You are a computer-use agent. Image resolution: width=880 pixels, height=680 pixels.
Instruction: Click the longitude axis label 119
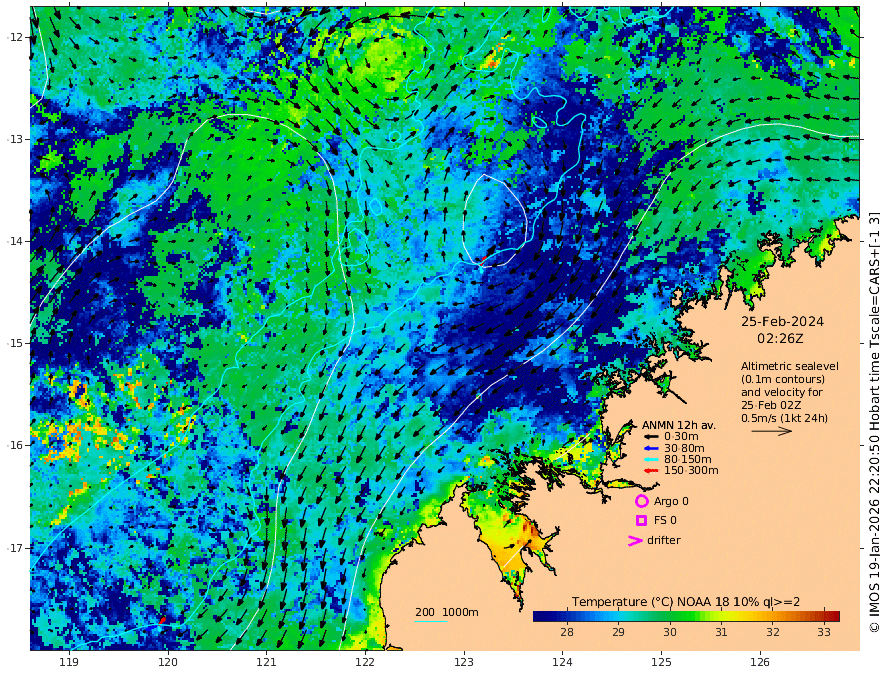pyautogui.click(x=69, y=662)
